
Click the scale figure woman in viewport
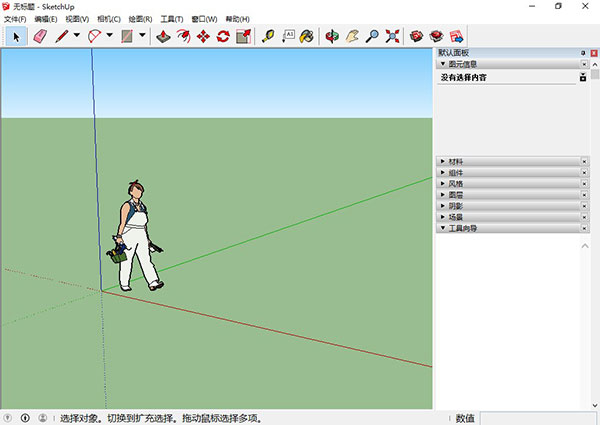point(135,236)
